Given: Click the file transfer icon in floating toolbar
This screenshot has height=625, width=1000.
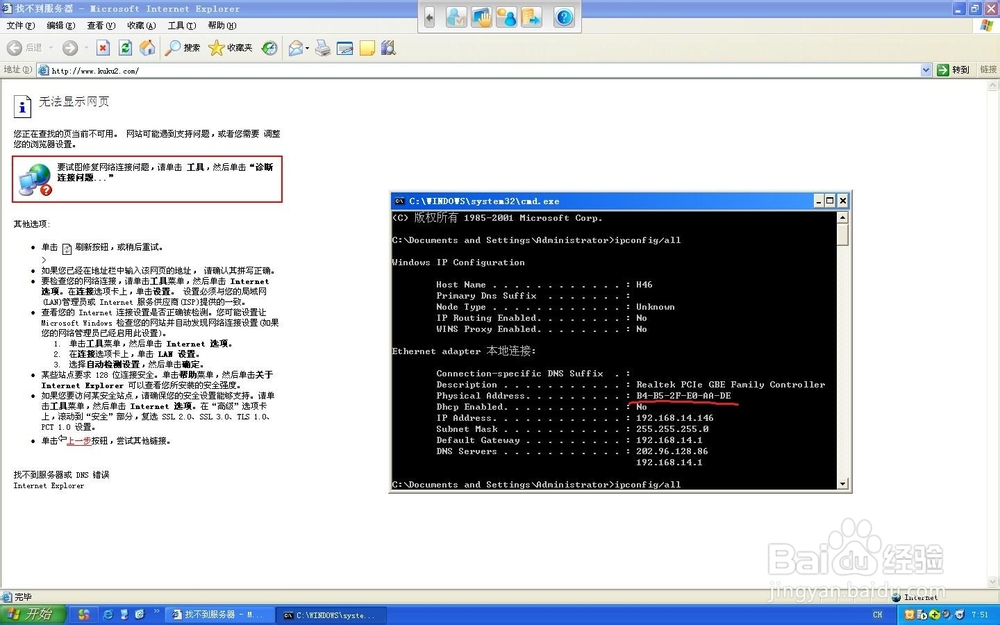Looking at the screenshot, I should coord(531,17).
